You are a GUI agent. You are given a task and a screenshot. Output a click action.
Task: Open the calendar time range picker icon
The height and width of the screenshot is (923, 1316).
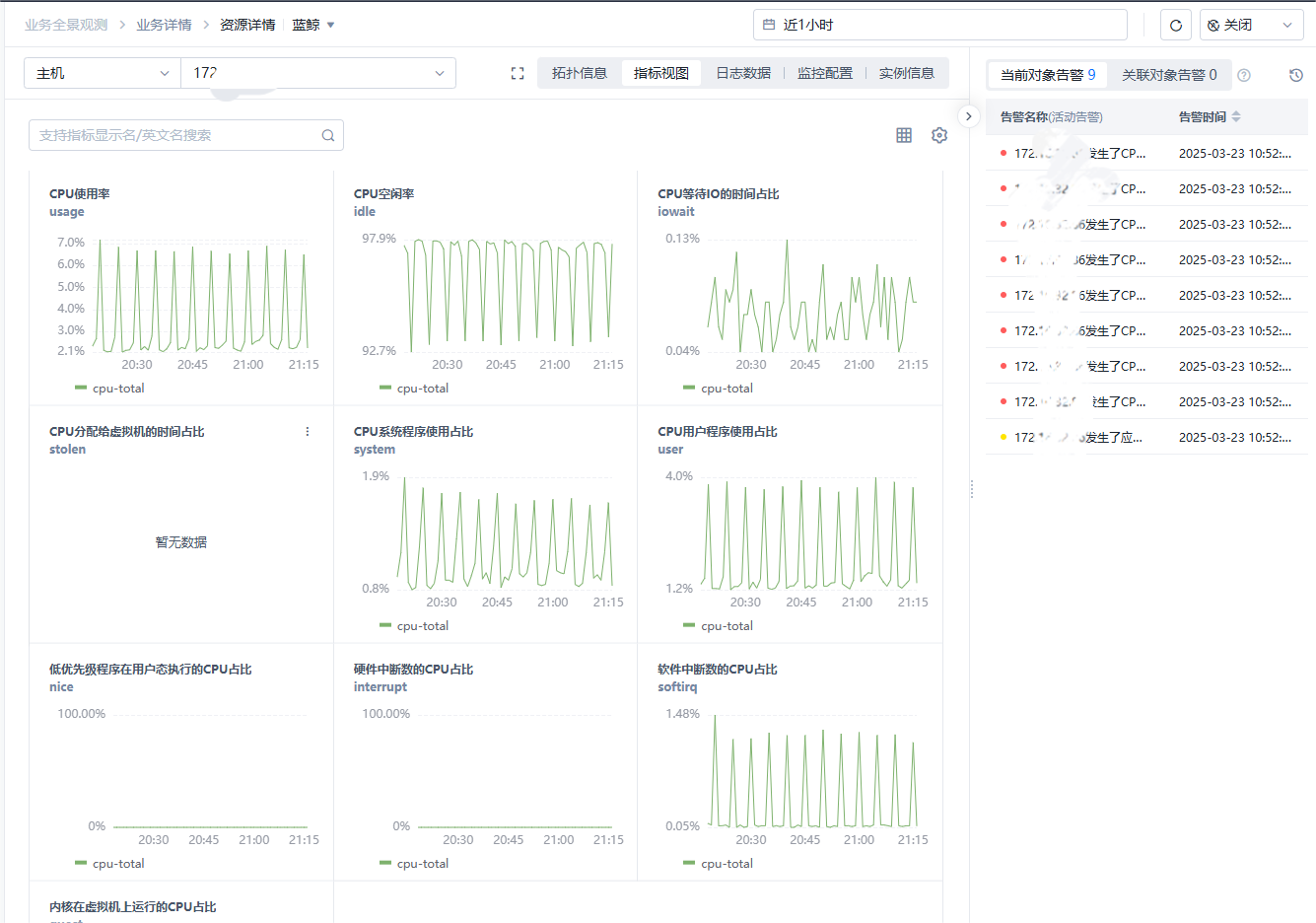pos(769,25)
